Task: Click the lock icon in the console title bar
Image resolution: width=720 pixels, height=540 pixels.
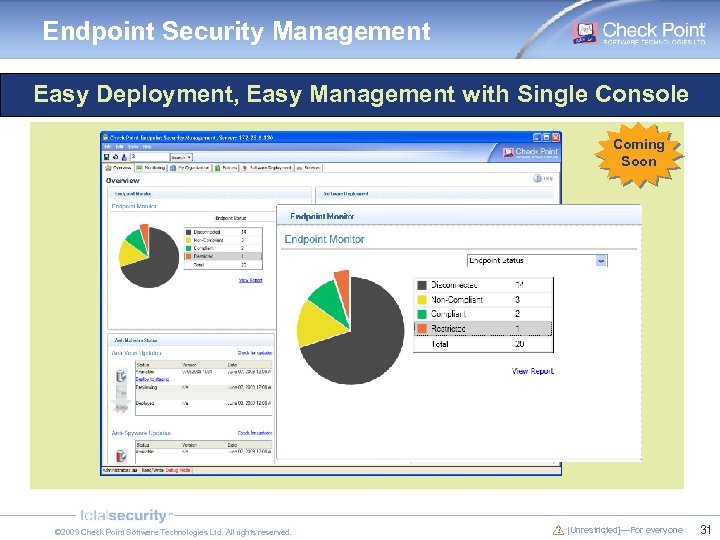Action: pyautogui.click(x=105, y=137)
